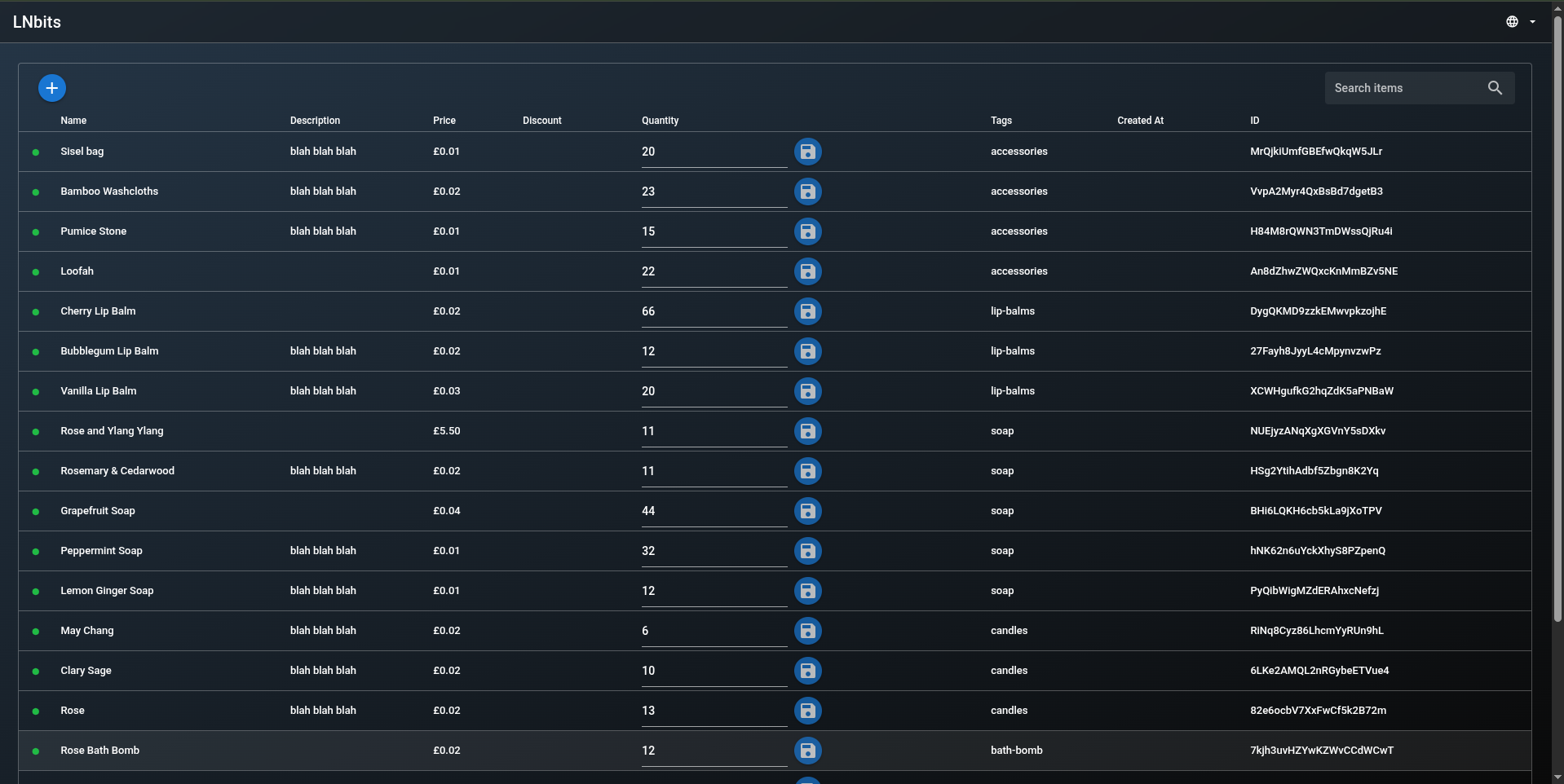This screenshot has height=784, width=1564.
Task: Save changes to Bamboo Washcloths row
Action: [806, 192]
